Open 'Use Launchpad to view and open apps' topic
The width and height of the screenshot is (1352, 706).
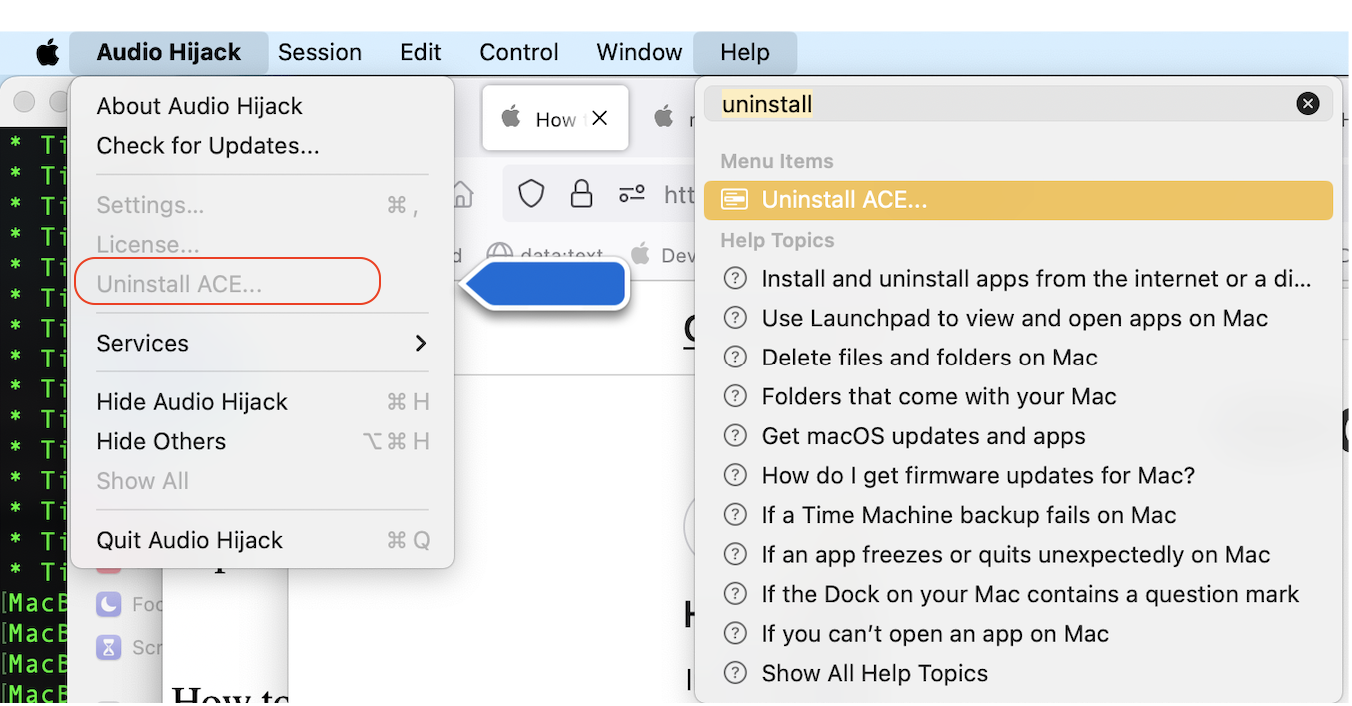tap(1018, 319)
